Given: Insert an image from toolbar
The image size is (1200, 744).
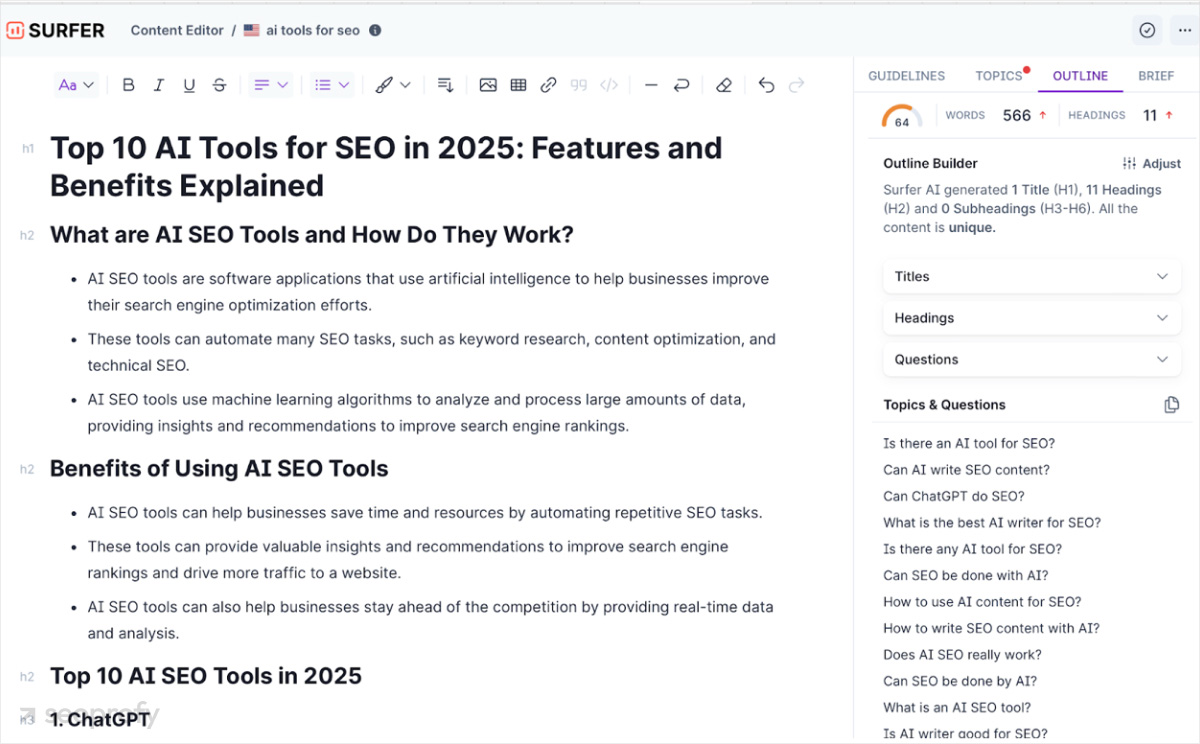Looking at the screenshot, I should (x=488, y=85).
